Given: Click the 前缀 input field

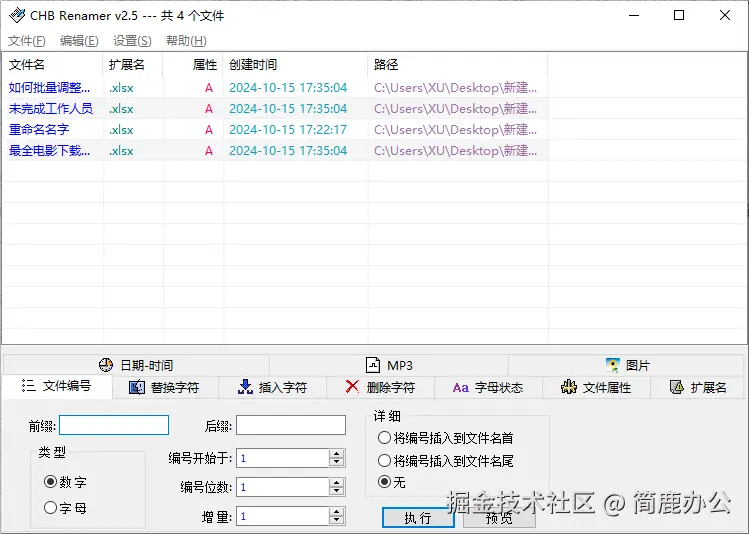Looking at the screenshot, I should pos(114,425).
